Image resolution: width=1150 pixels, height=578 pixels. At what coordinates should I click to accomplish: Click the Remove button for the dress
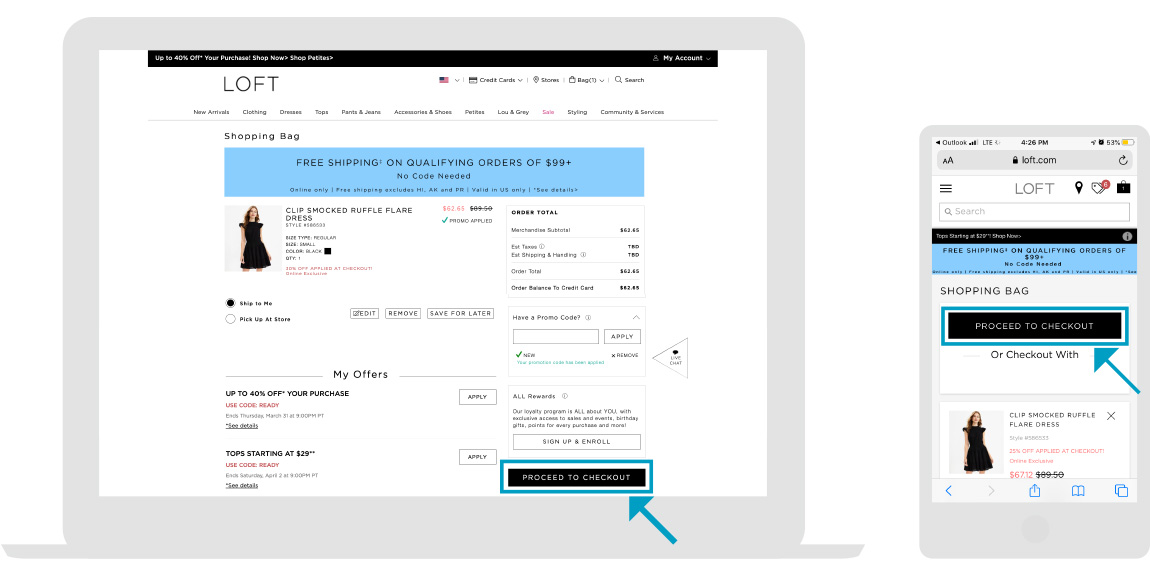tap(403, 313)
